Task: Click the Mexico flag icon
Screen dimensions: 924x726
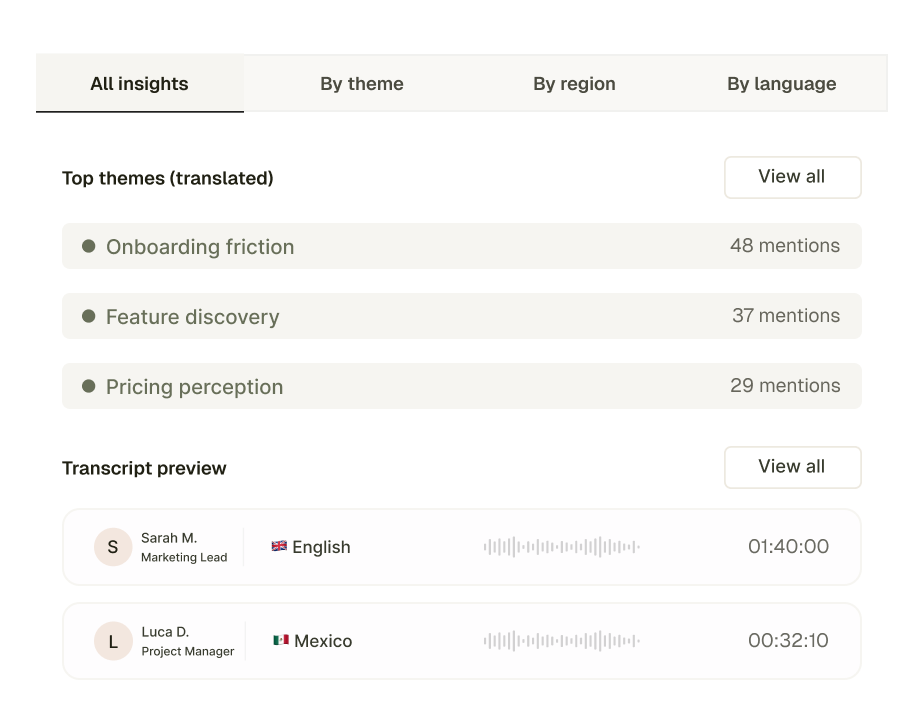Action: (280, 640)
